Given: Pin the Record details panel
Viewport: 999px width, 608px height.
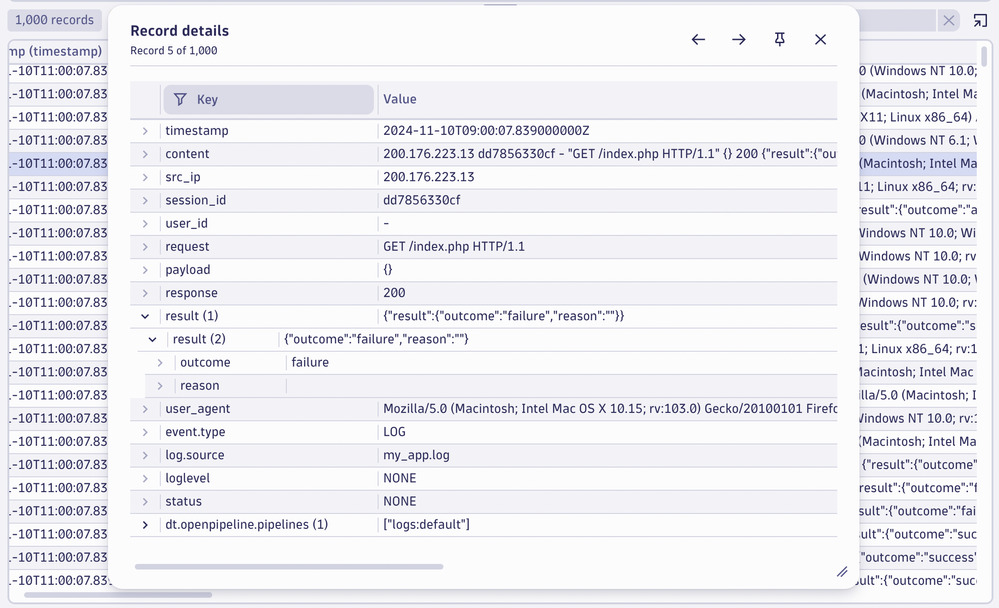Looking at the screenshot, I should (780, 40).
